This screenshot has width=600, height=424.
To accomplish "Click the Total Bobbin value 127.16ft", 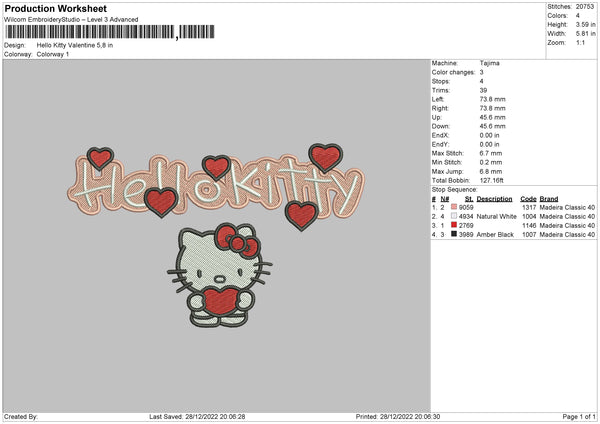I will 492,180.
